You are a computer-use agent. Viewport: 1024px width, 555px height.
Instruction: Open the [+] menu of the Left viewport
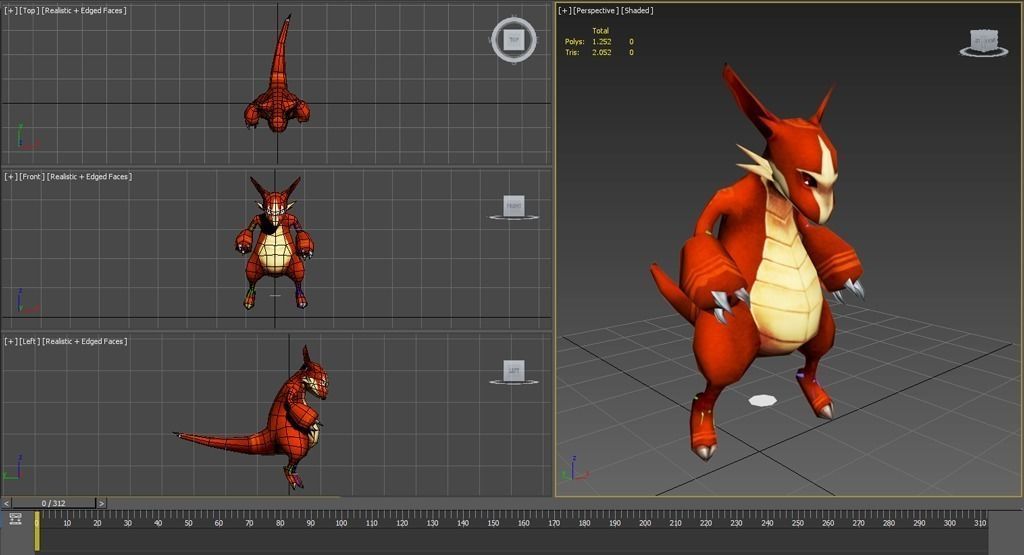click(x=10, y=341)
